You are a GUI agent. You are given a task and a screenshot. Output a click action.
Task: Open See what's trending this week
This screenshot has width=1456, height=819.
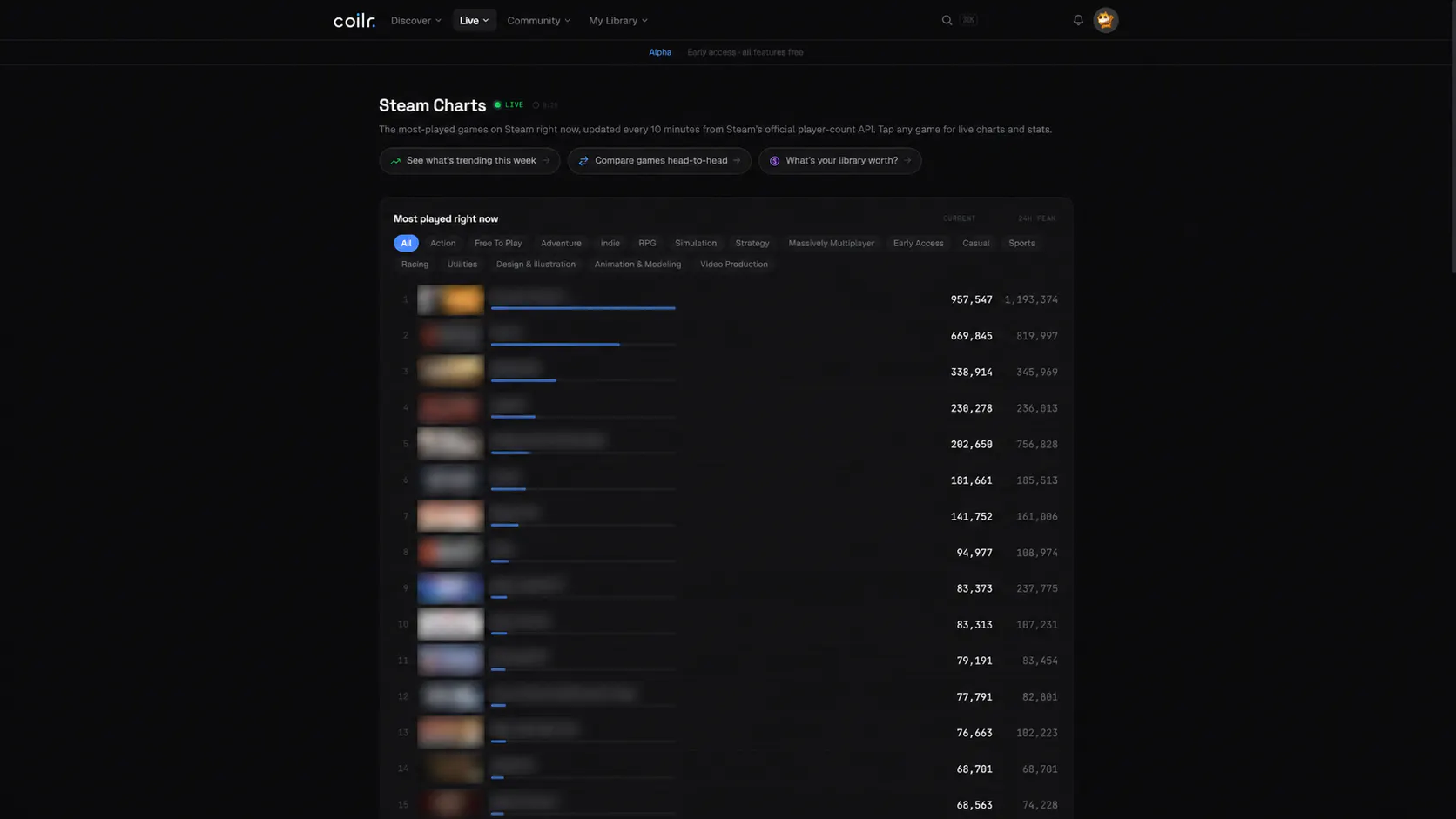pos(469,161)
